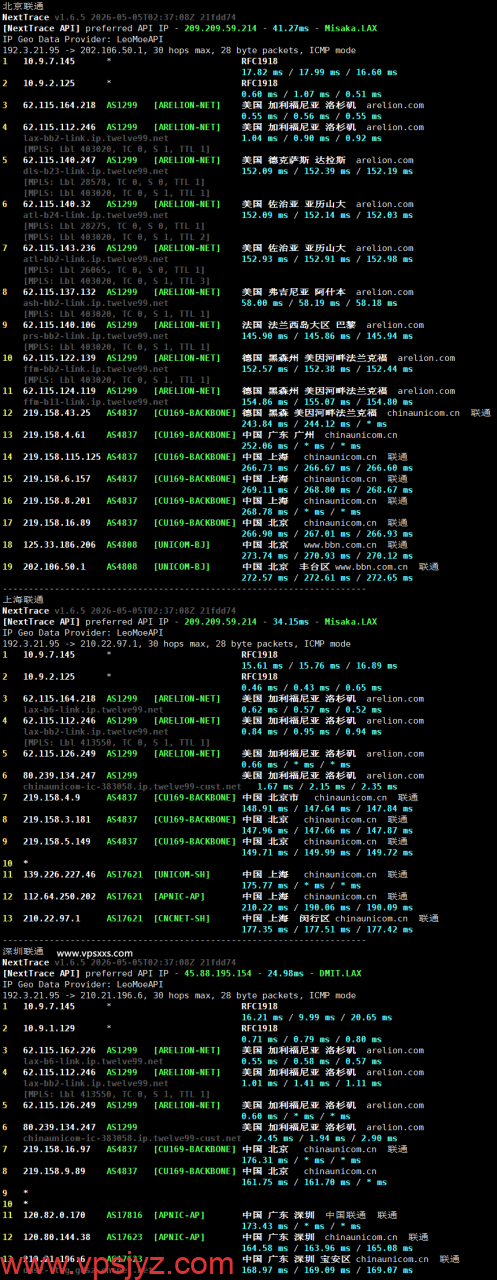Select hop IP 219.158.6.157
The width and height of the screenshot is (497, 1280).
57,479
